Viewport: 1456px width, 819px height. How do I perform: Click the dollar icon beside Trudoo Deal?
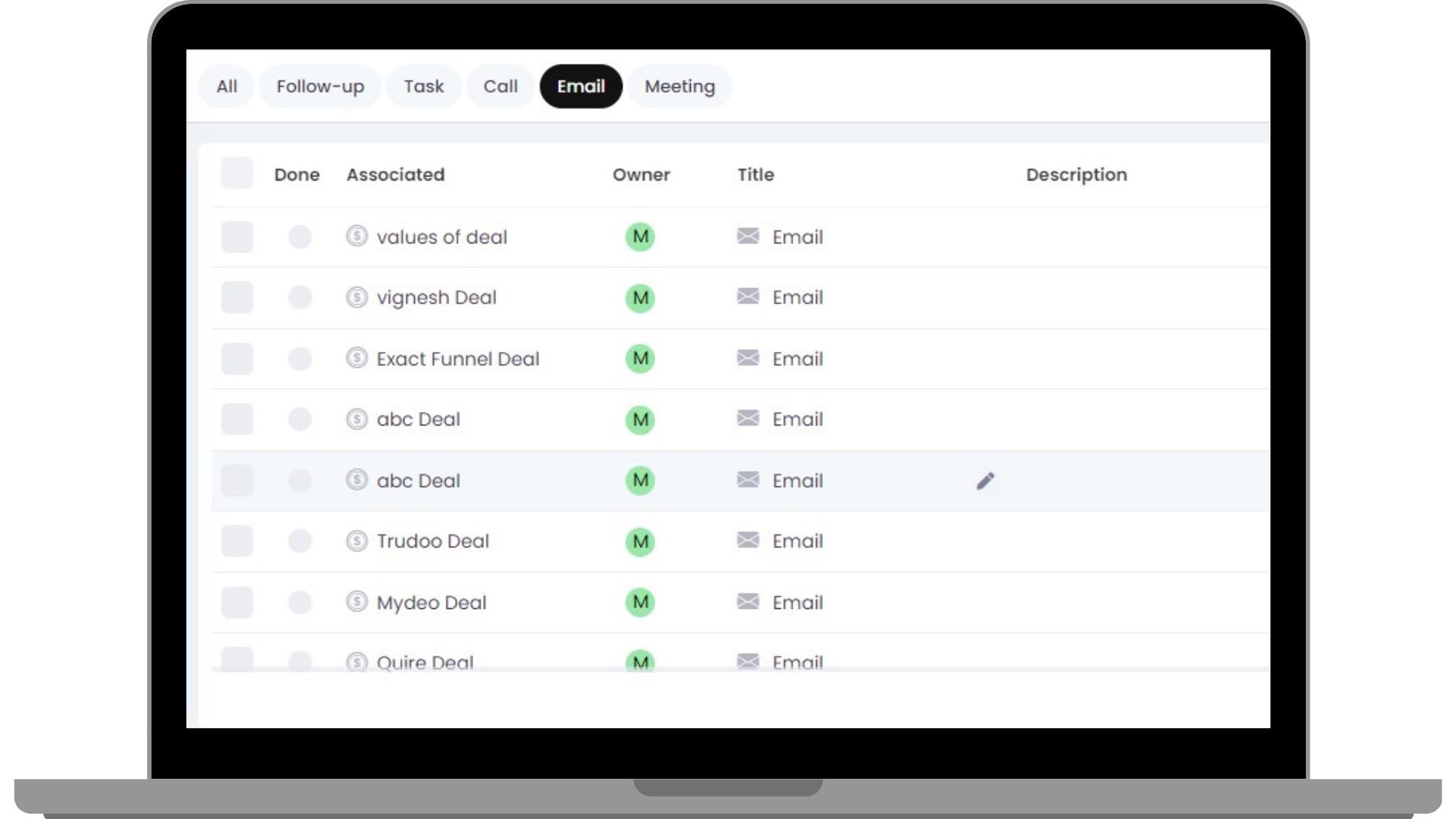coord(356,541)
